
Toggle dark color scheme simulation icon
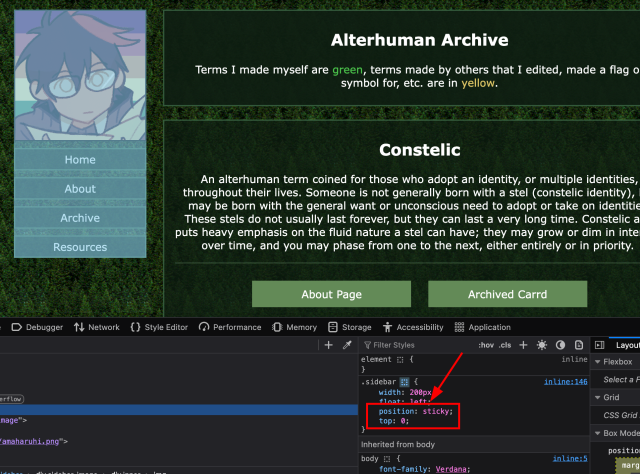pyautogui.click(x=560, y=345)
